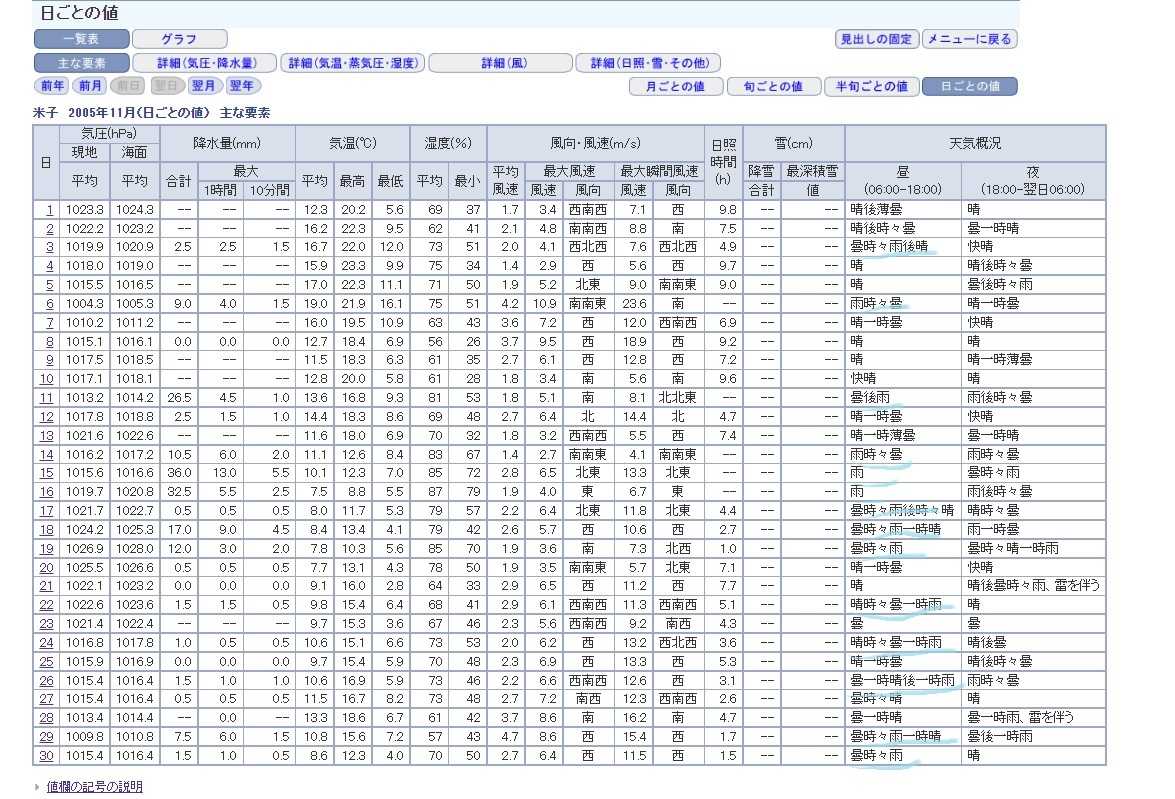The height and width of the screenshot is (799, 1175).
Task: Open the day 17 link
Action: coord(46,510)
